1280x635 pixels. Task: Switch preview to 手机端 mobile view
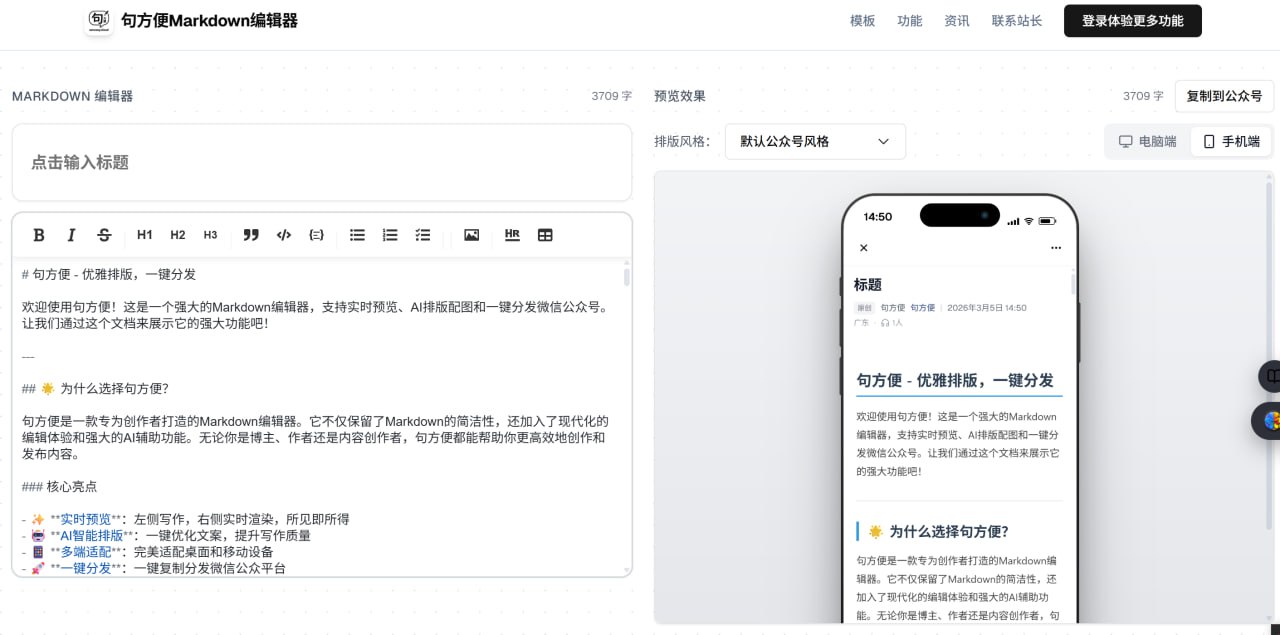[1231, 142]
